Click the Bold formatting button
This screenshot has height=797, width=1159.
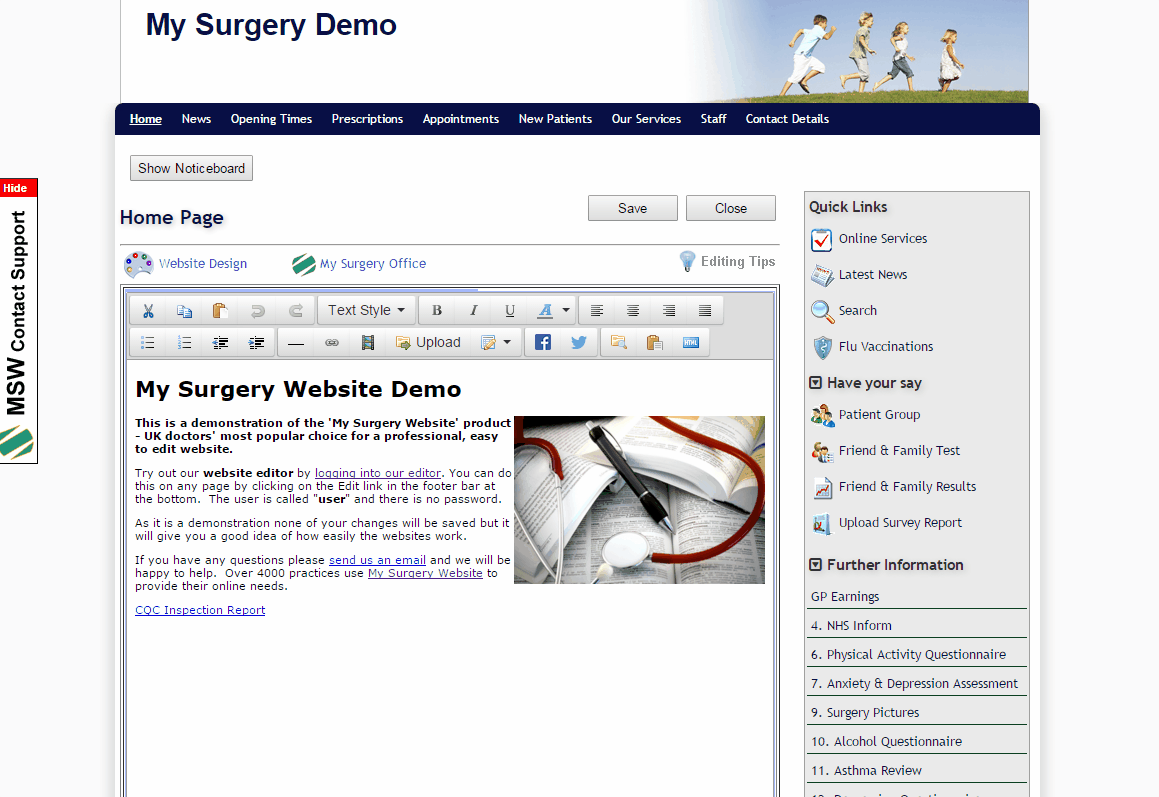(x=437, y=310)
